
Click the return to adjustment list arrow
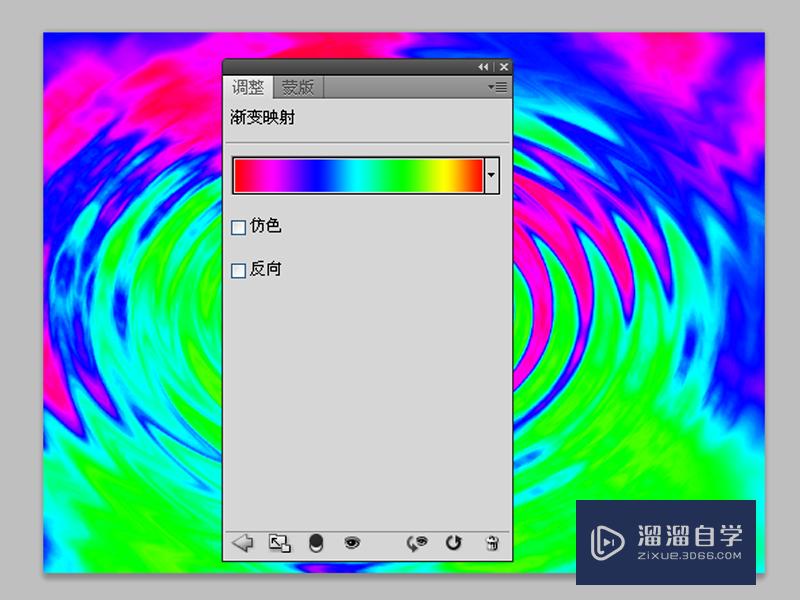pyautogui.click(x=243, y=543)
